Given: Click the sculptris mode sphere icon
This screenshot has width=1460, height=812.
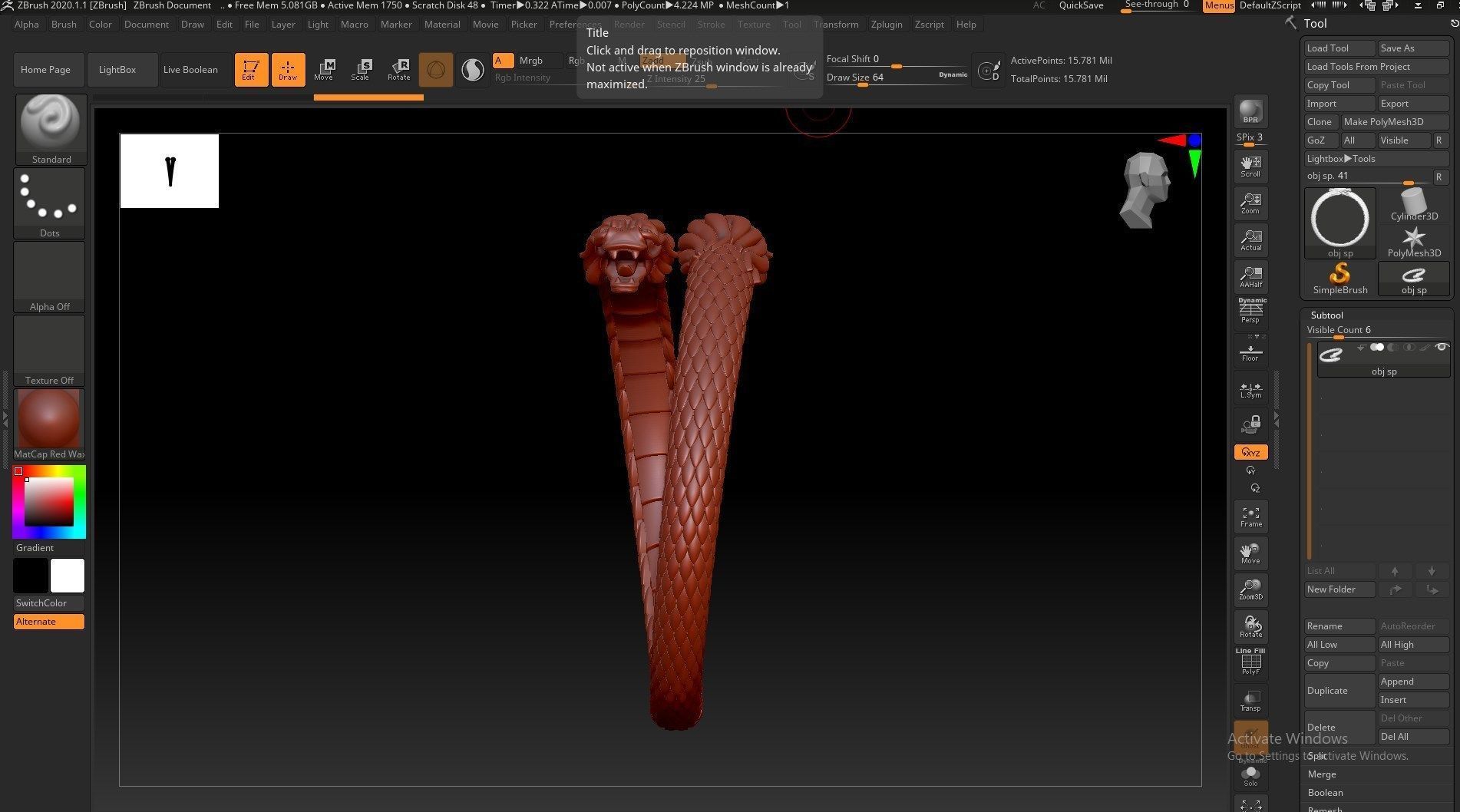Looking at the screenshot, I should (x=473, y=70).
